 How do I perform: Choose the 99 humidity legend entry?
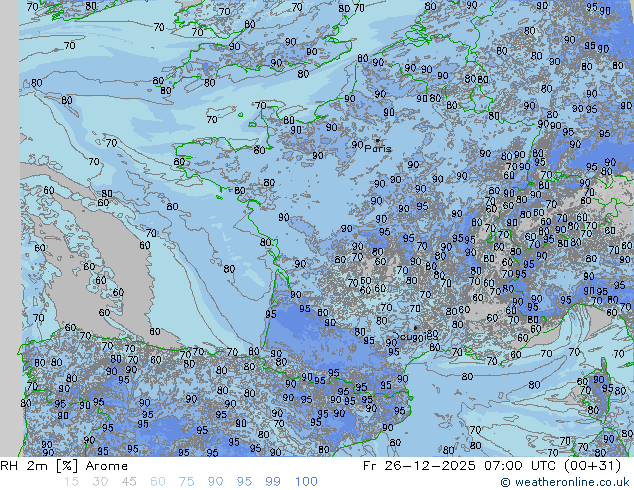tap(273, 482)
